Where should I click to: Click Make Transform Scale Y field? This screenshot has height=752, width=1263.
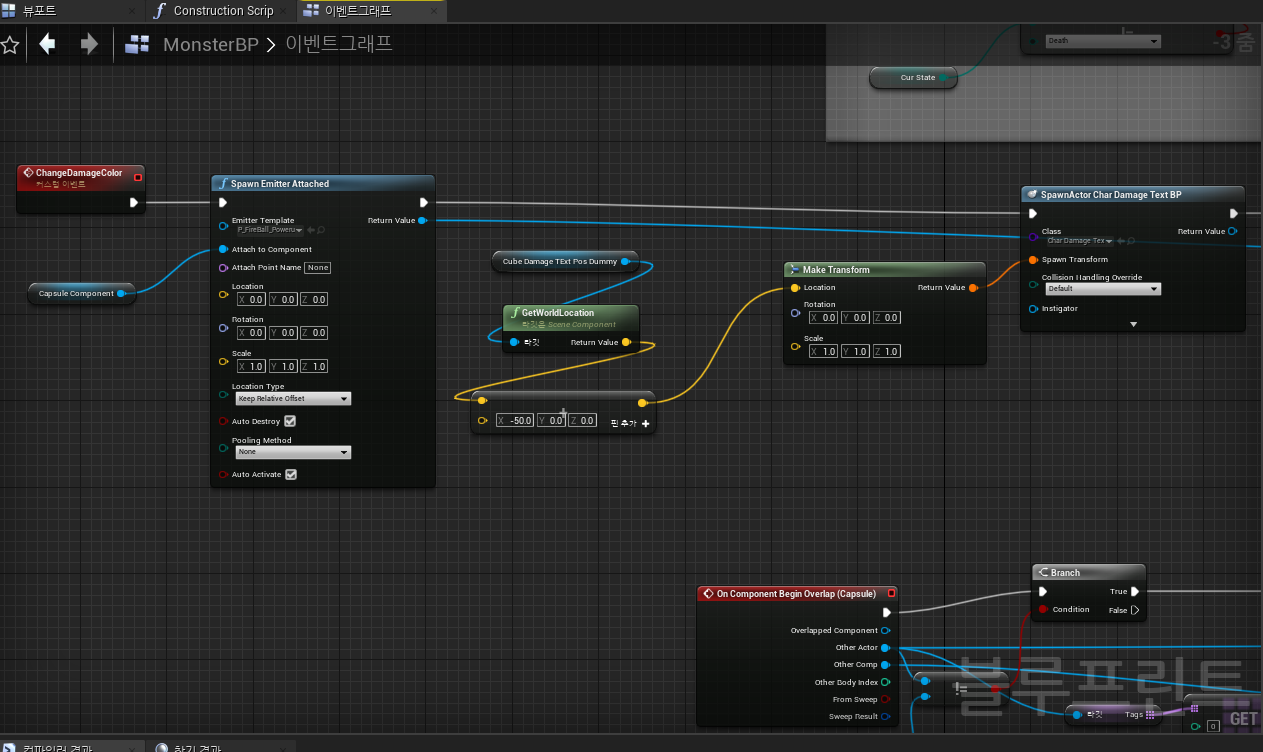[856, 351]
